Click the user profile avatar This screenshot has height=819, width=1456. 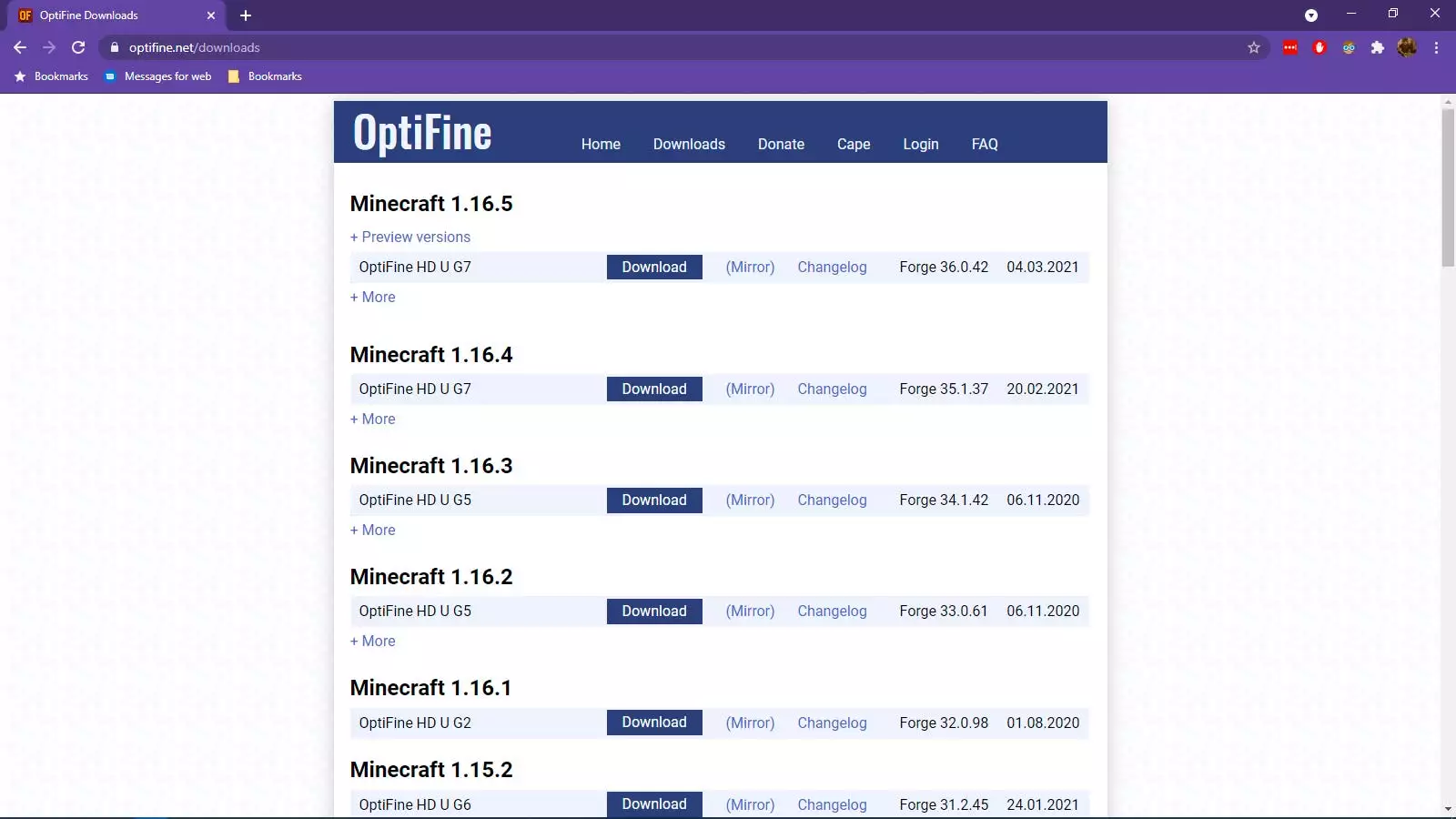coord(1407,47)
